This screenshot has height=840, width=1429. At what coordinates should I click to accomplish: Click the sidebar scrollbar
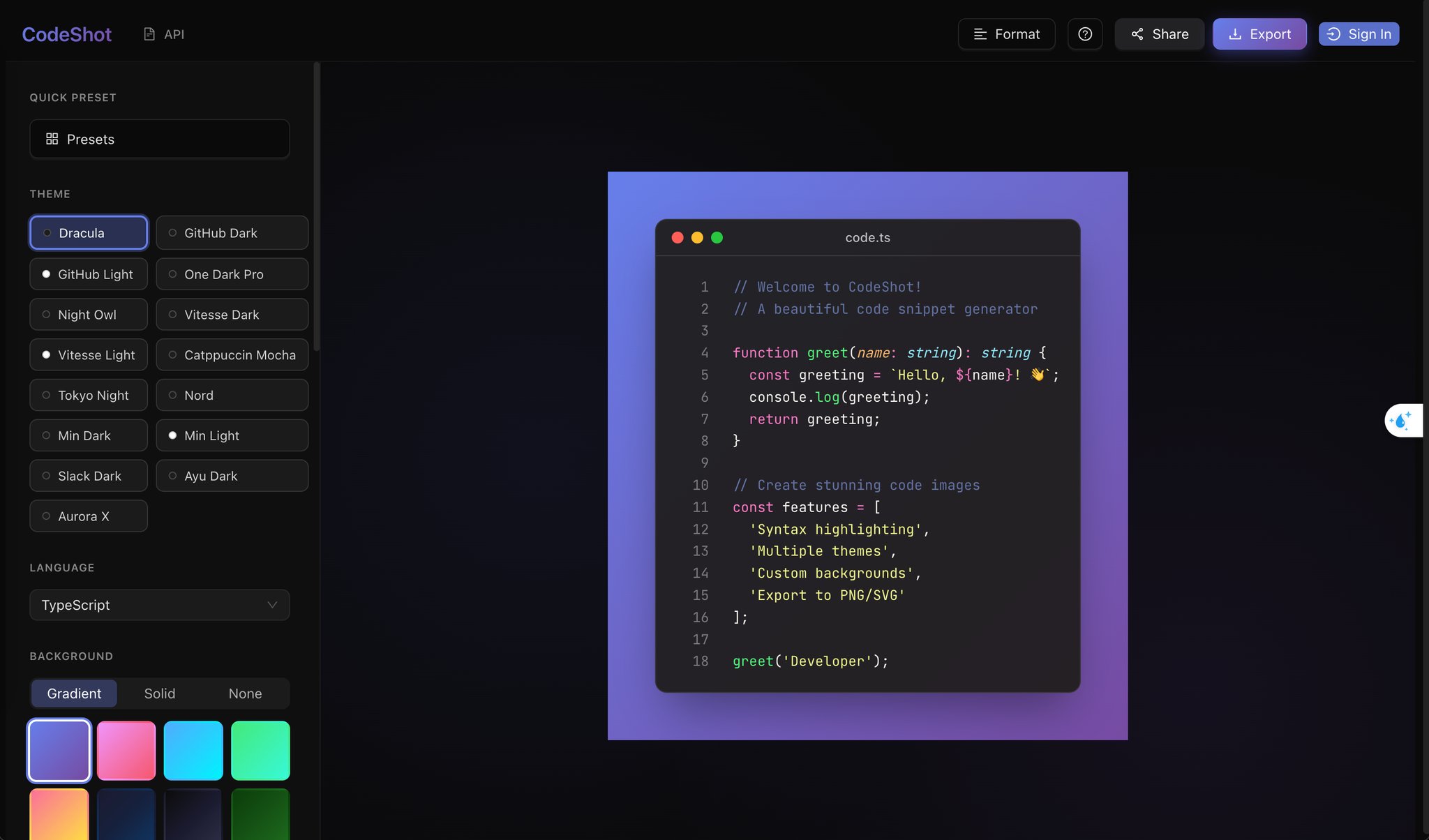(317, 207)
